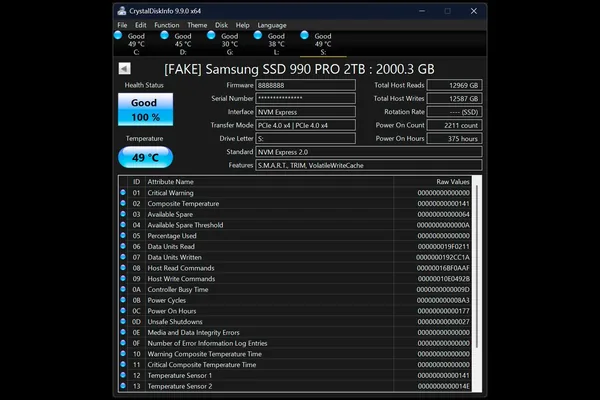Select the S: drive status orb
This screenshot has height=400, width=600.
(x=305, y=35)
